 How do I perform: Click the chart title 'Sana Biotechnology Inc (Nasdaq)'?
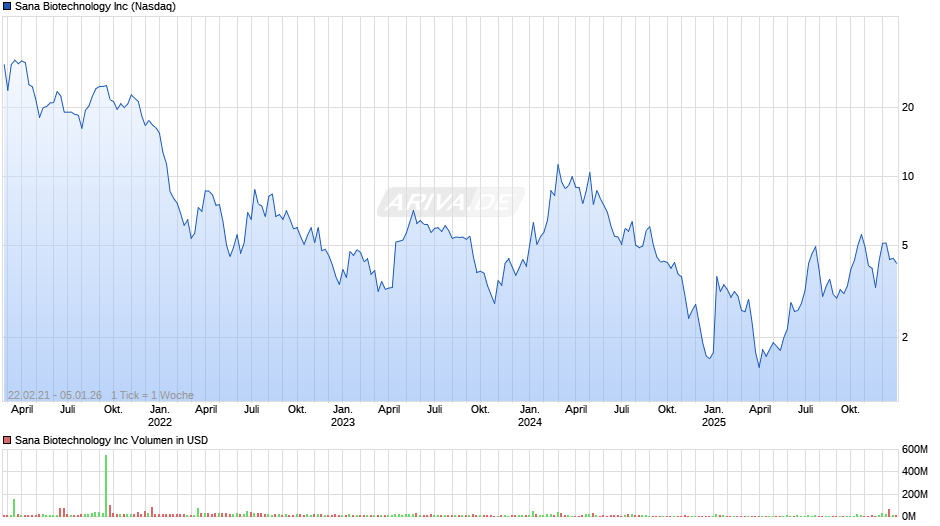[x=95, y=7]
